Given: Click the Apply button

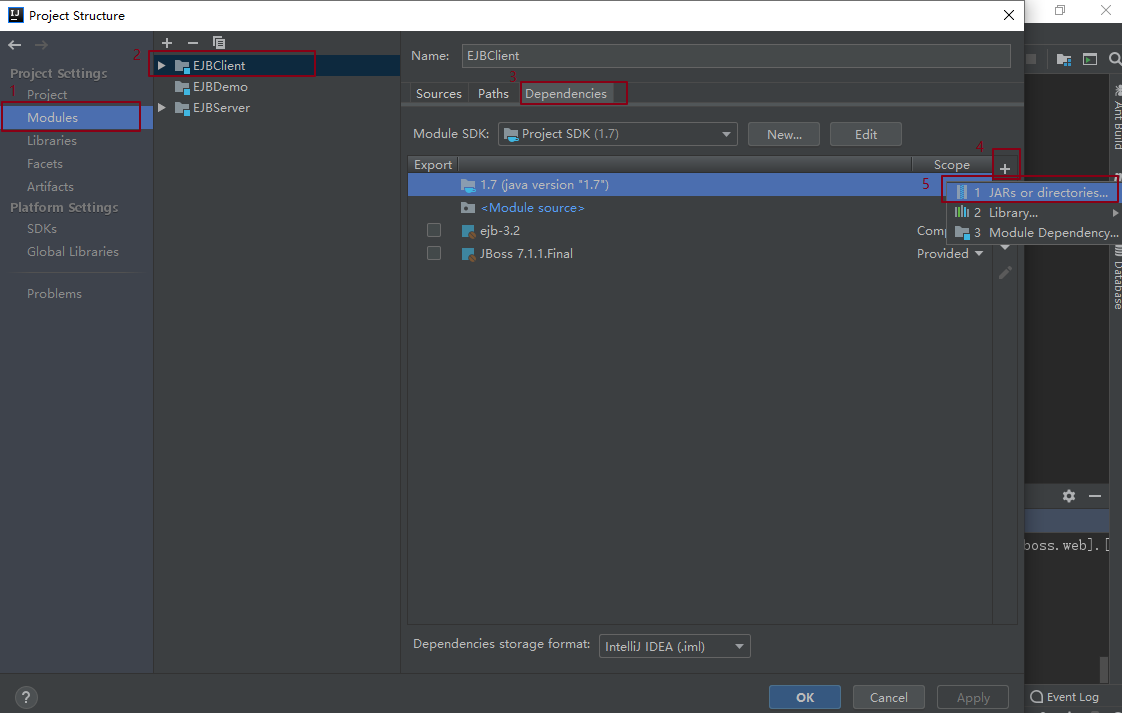Looking at the screenshot, I should (973, 697).
